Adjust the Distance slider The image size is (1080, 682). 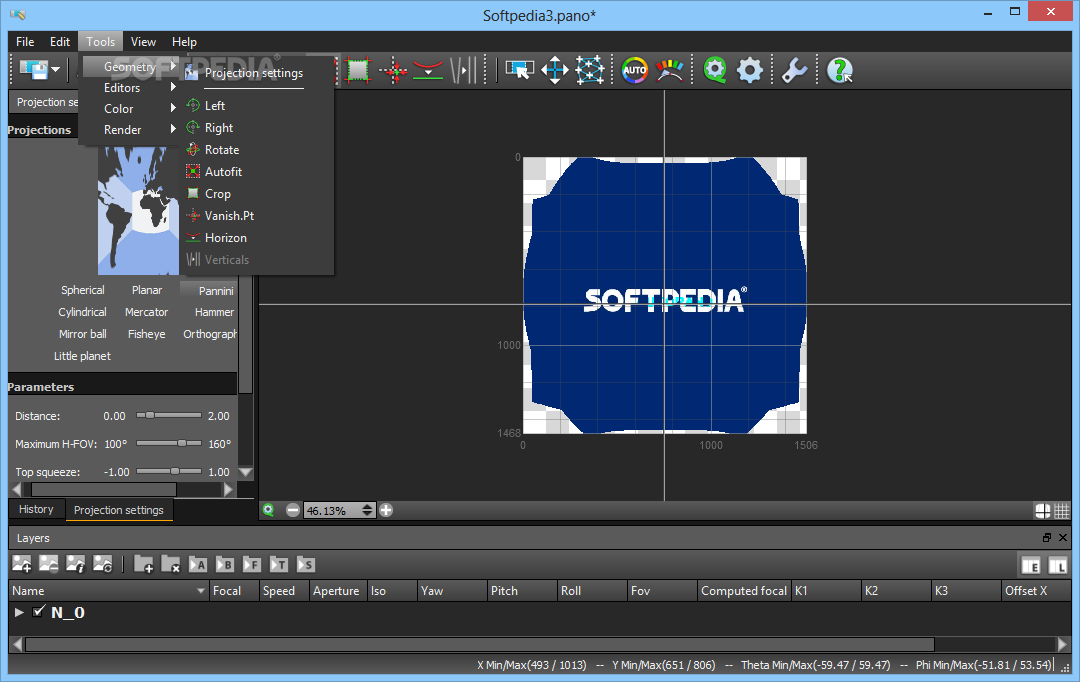click(169, 415)
